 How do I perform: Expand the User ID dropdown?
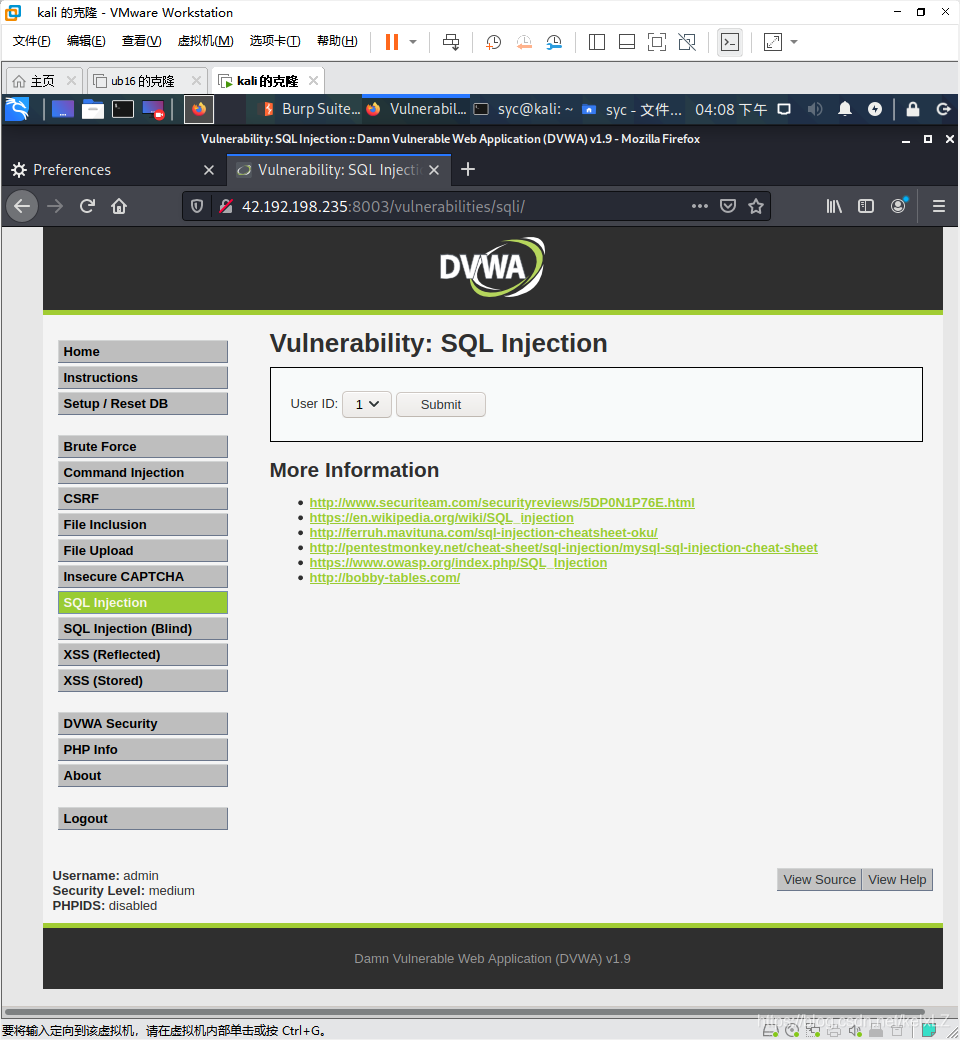[367, 405]
